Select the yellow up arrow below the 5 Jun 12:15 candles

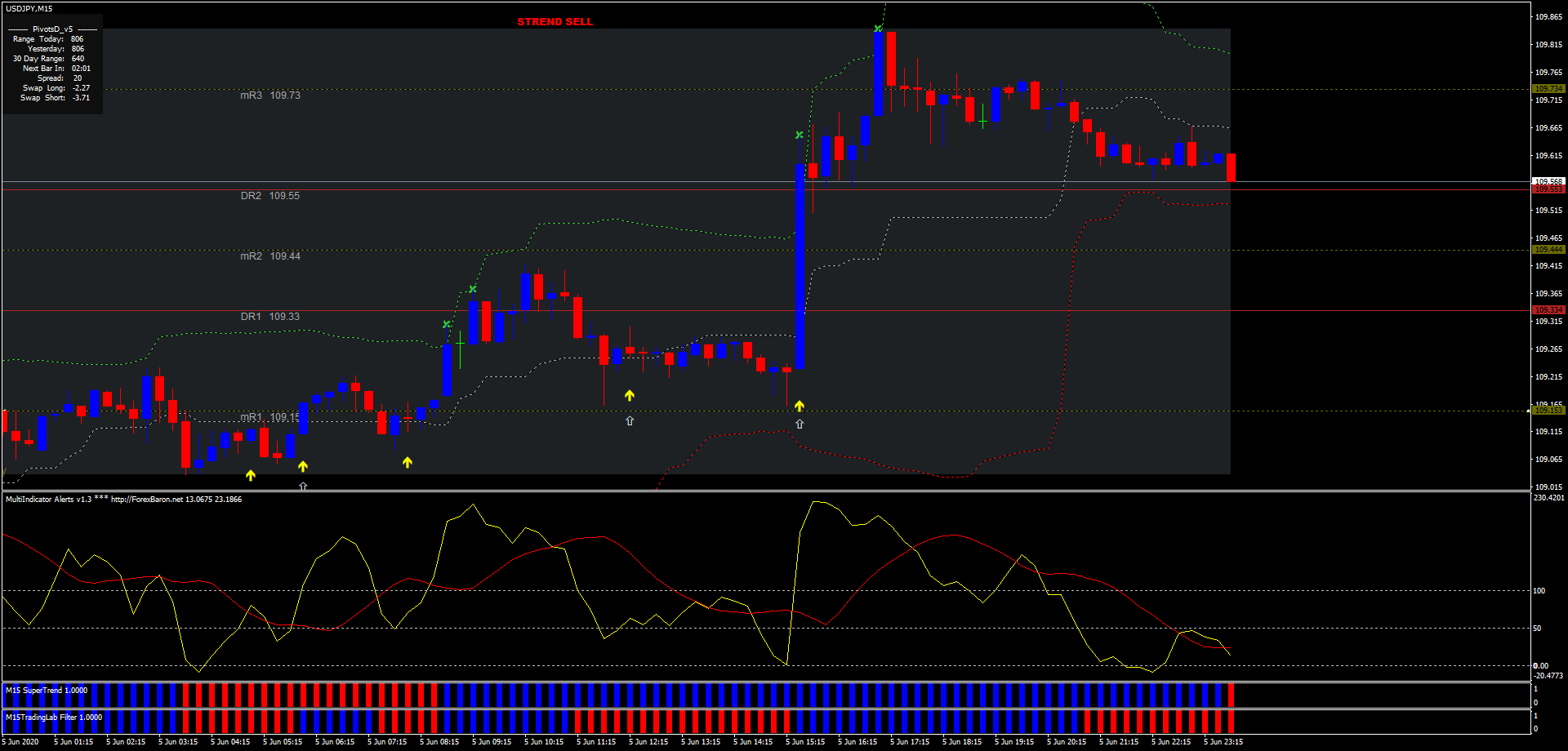(629, 394)
